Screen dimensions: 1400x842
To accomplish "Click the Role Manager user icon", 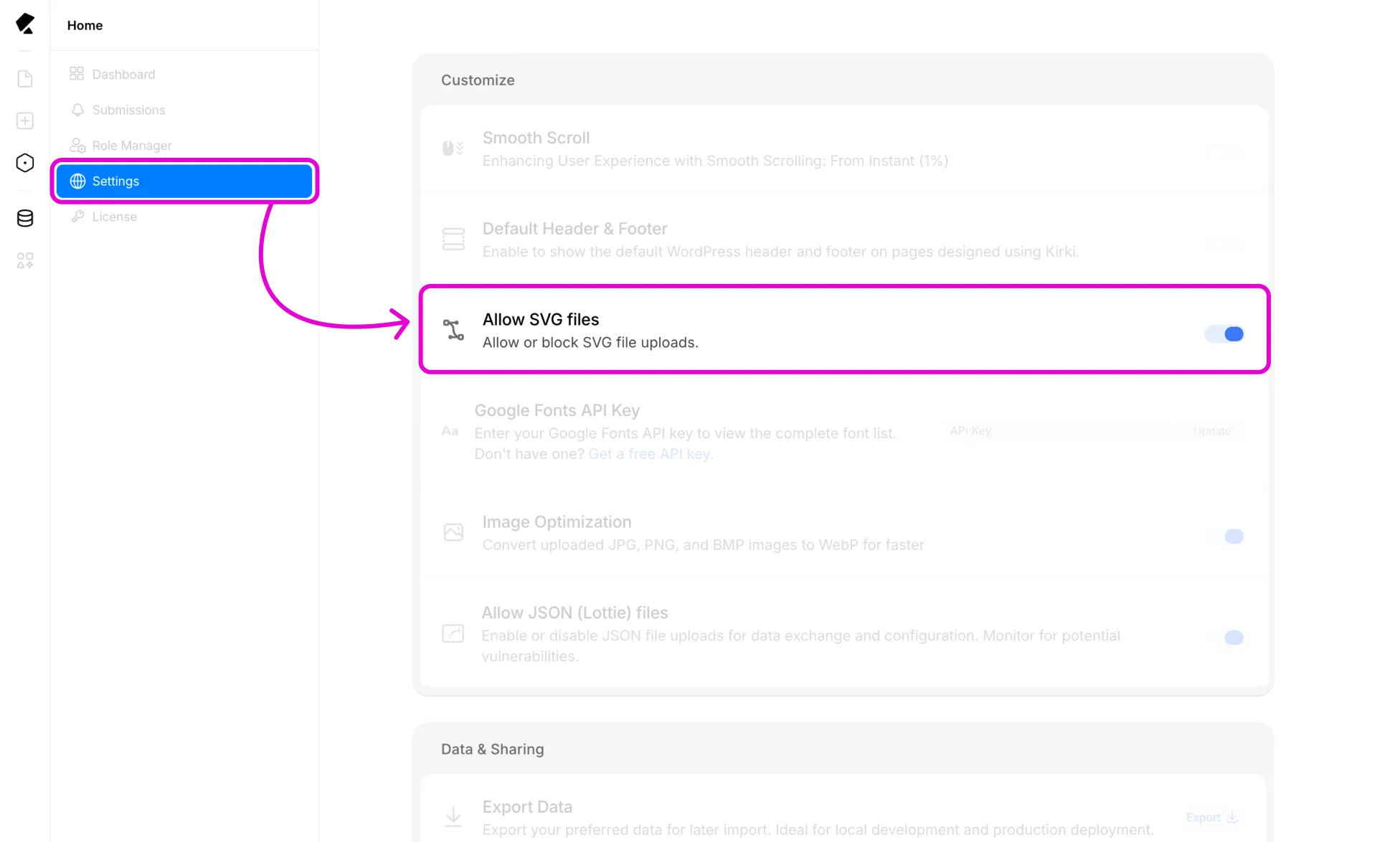I will (x=77, y=146).
